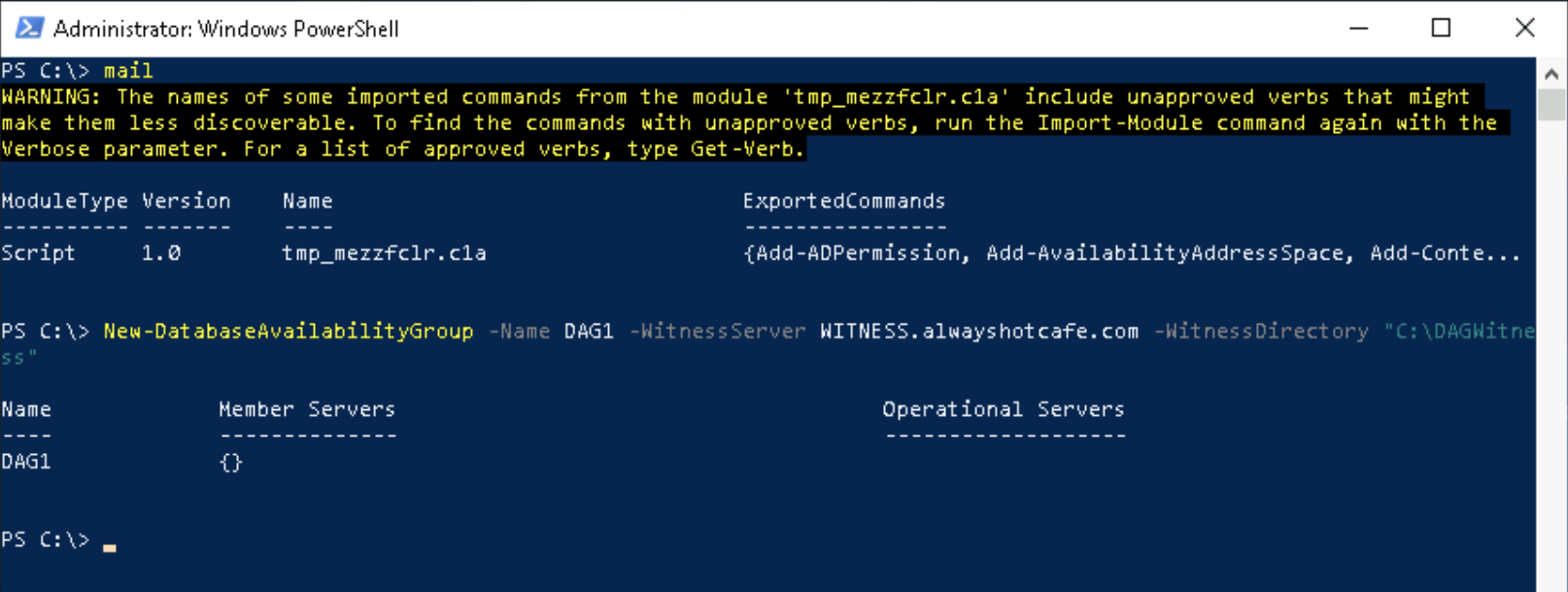Click the PowerShell icon in the title bar
Image resolution: width=1568 pixels, height=592 pixels.
coord(28,28)
